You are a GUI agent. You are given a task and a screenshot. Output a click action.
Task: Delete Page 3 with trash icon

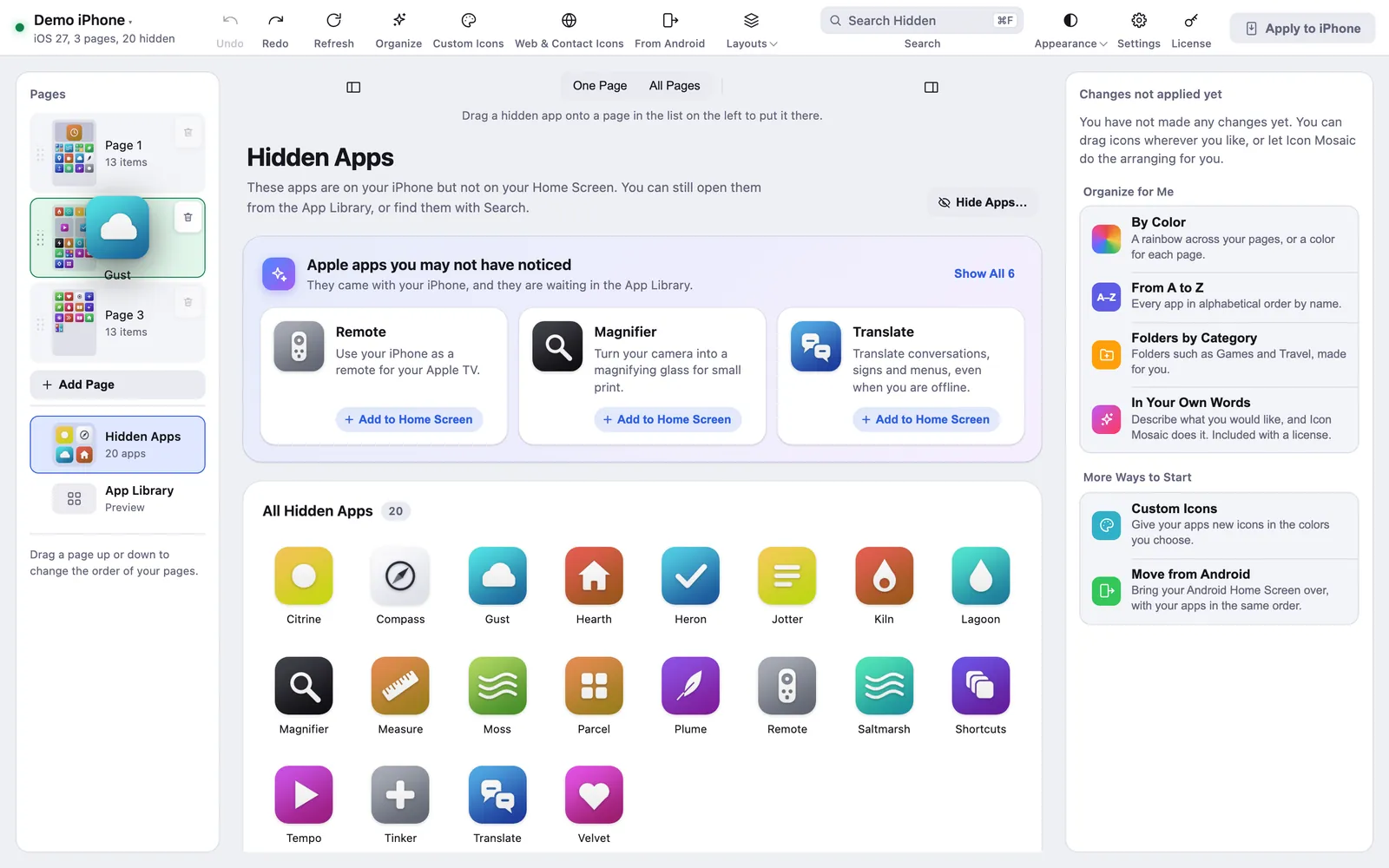pos(188,302)
